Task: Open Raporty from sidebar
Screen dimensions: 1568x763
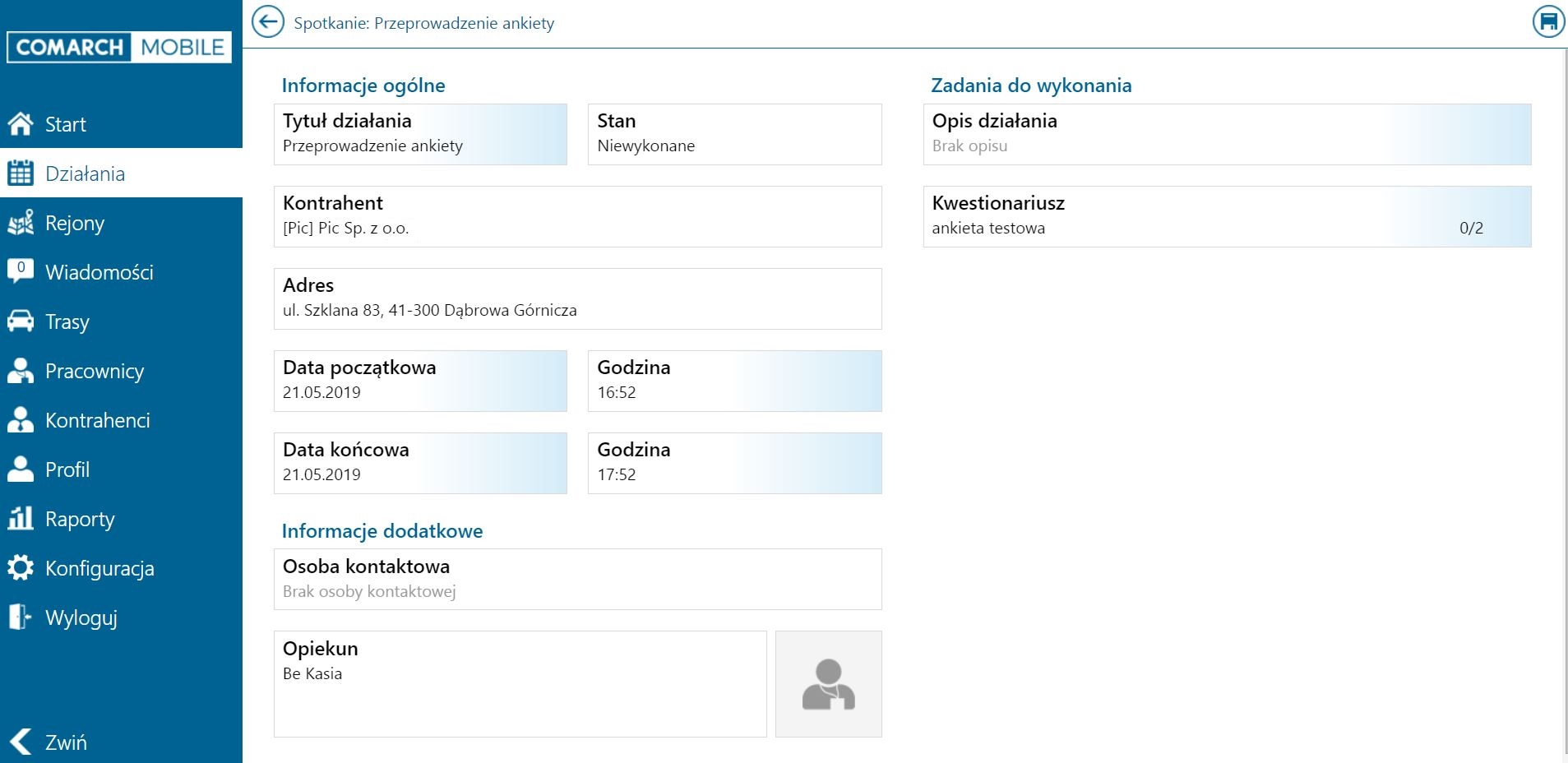Action: tap(121, 519)
